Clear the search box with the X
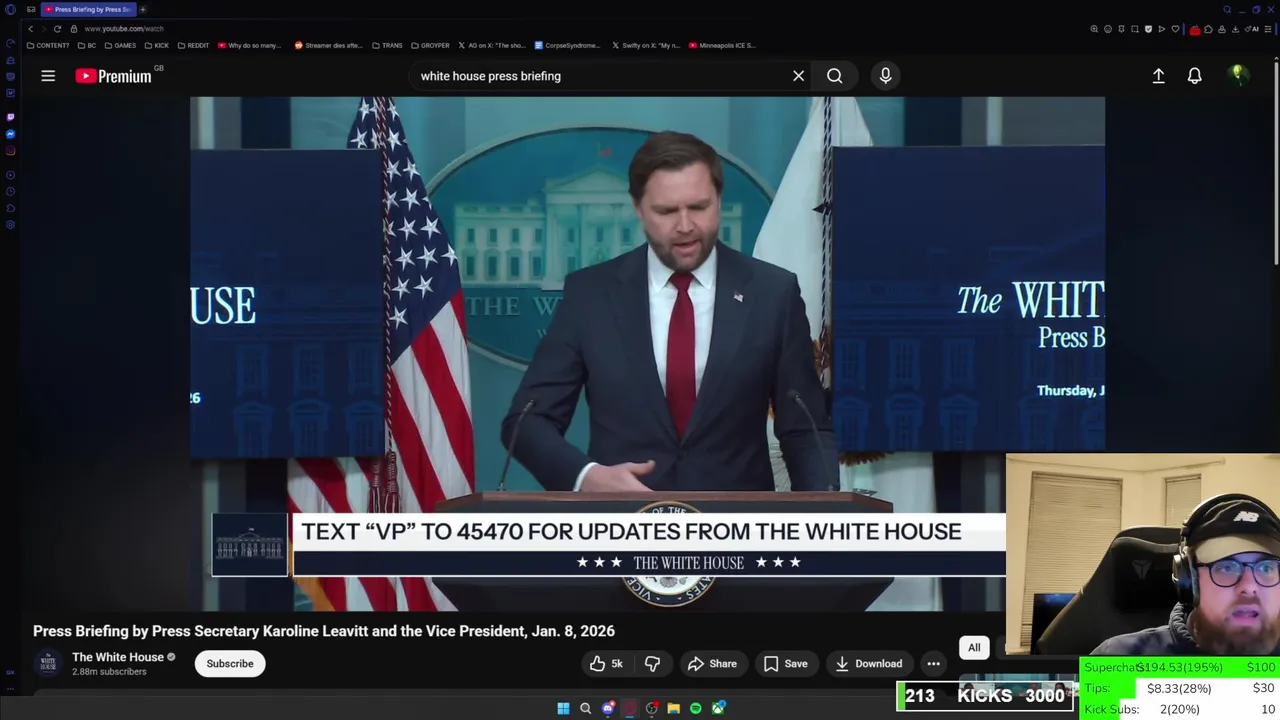The height and width of the screenshot is (720, 1280). (798, 76)
